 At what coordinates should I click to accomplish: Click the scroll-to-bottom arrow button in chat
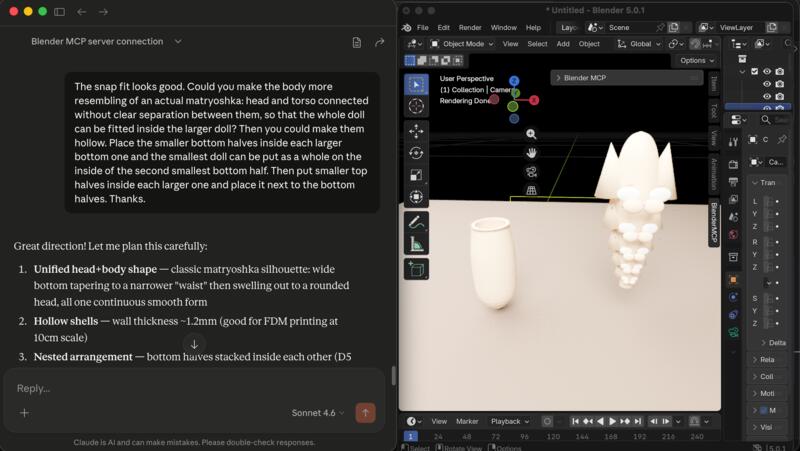194,344
